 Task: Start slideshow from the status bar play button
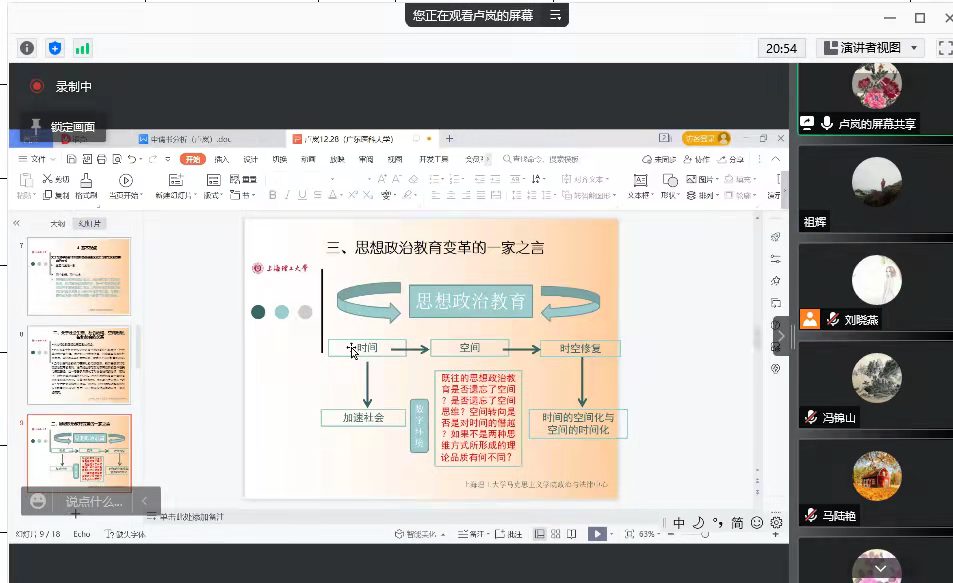597,534
